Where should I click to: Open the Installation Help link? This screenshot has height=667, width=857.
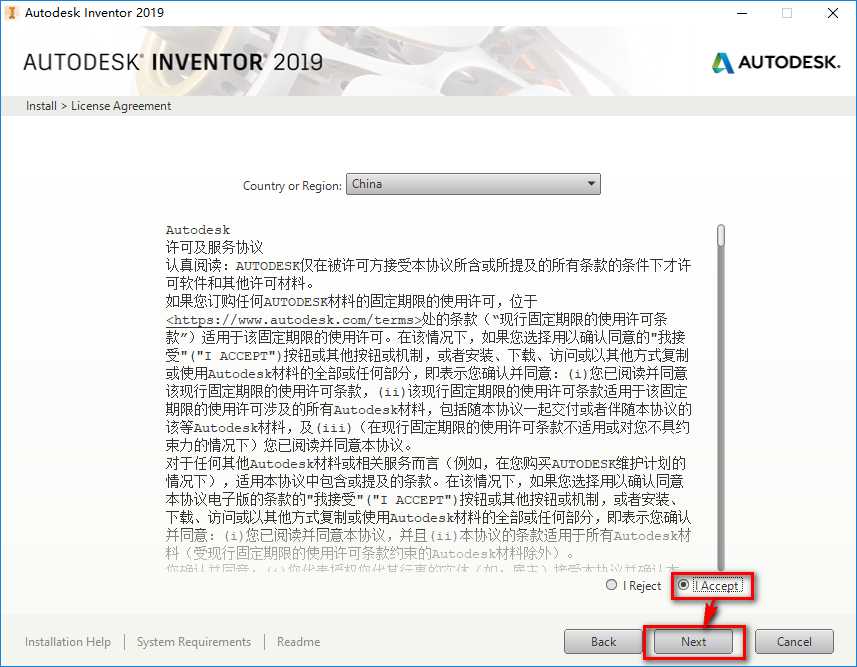click(67, 641)
